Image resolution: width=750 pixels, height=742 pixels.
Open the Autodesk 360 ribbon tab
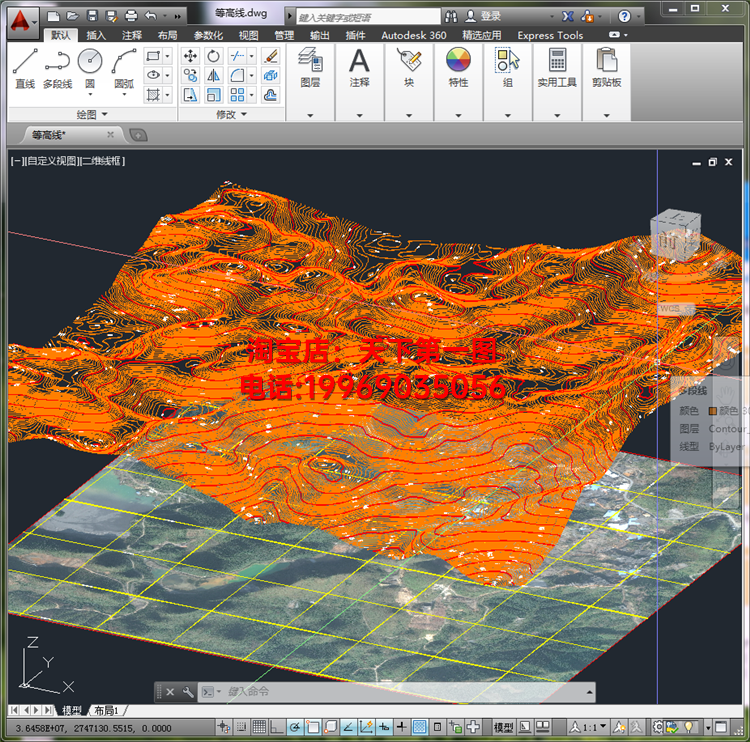(x=414, y=35)
